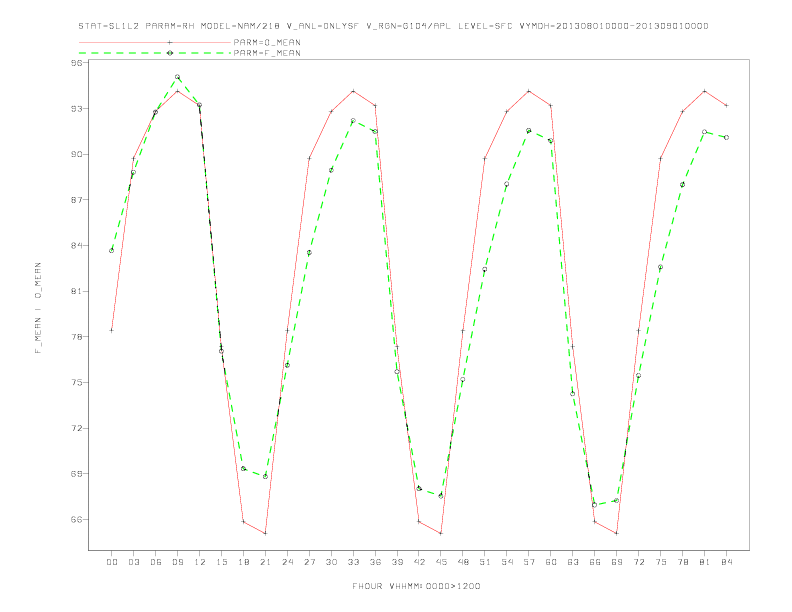This screenshot has height=612, width=792.
Task: Select LEVEL=SFC in the header
Action: point(485,26)
